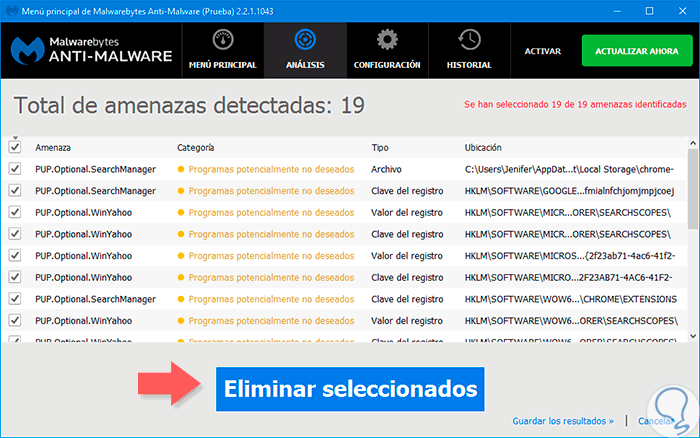Switch to the ANÁLISIS tab label
The width and height of the screenshot is (700, 438).
[305, 65]
